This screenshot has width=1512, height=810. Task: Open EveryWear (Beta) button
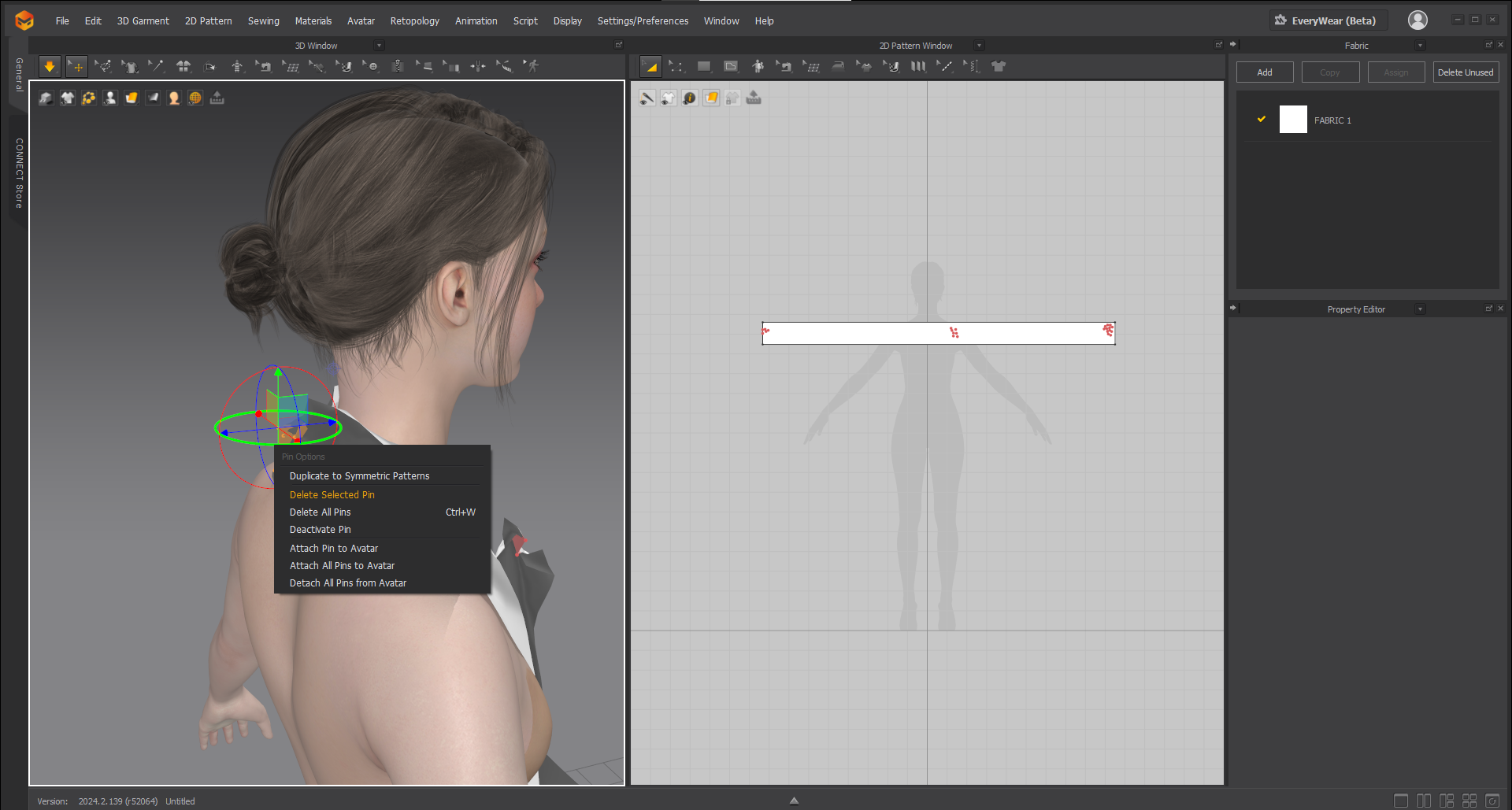click(x=1328, y=20)
